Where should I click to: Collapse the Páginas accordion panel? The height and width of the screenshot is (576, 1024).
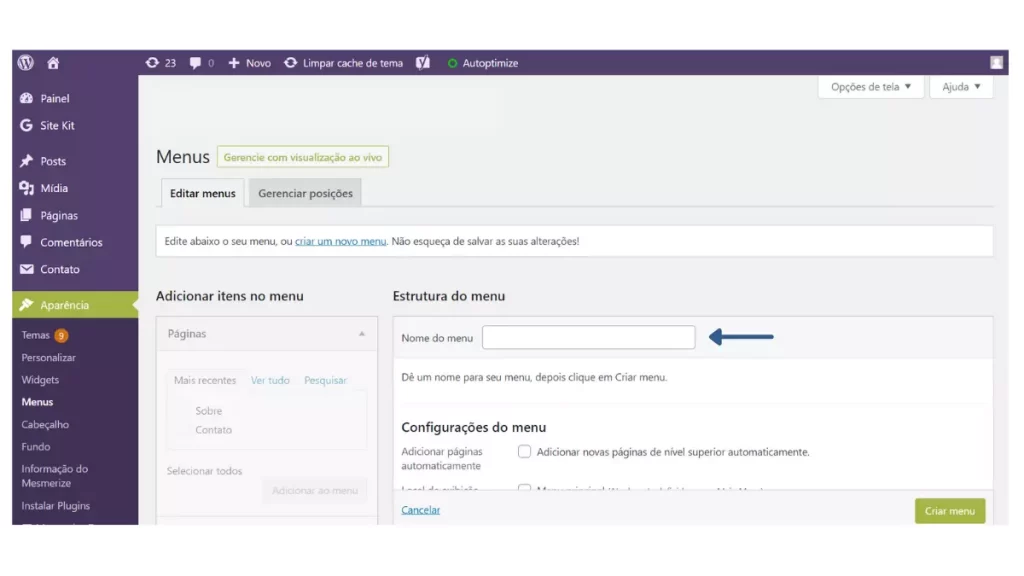361,334
